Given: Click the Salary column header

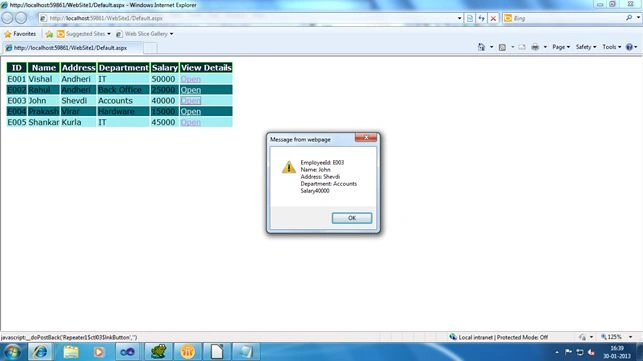Looking at the screenshot, I should 164,68.
